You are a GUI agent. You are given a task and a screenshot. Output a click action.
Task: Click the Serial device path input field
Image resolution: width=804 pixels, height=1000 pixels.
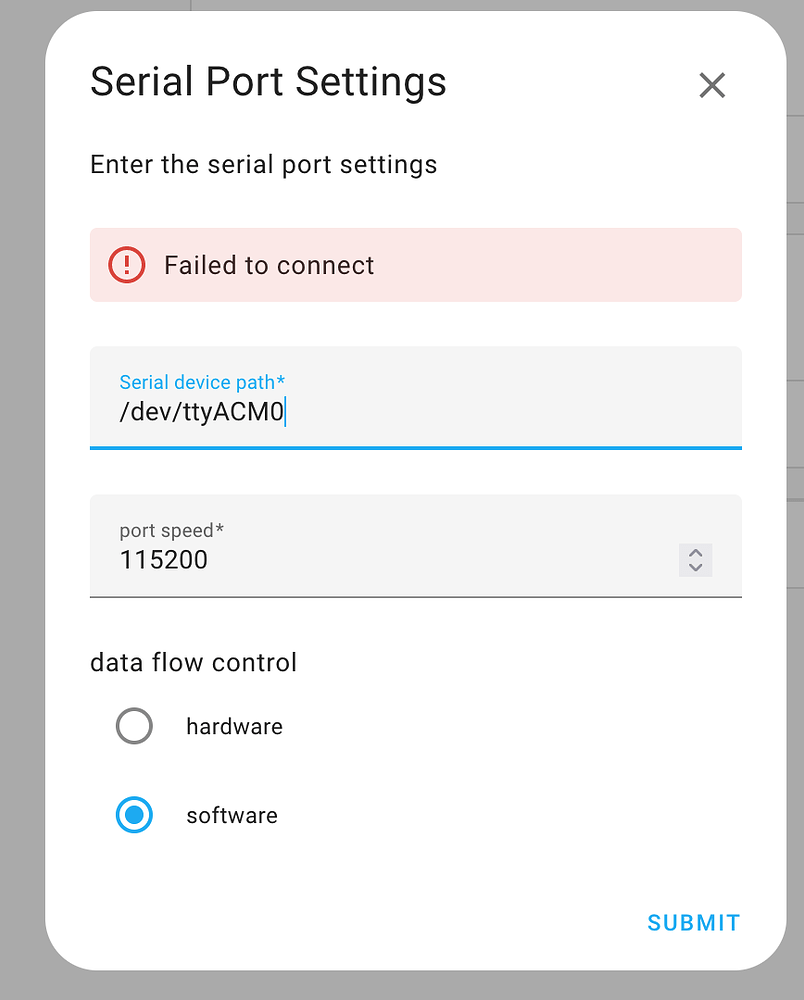(x=400, y=410)
